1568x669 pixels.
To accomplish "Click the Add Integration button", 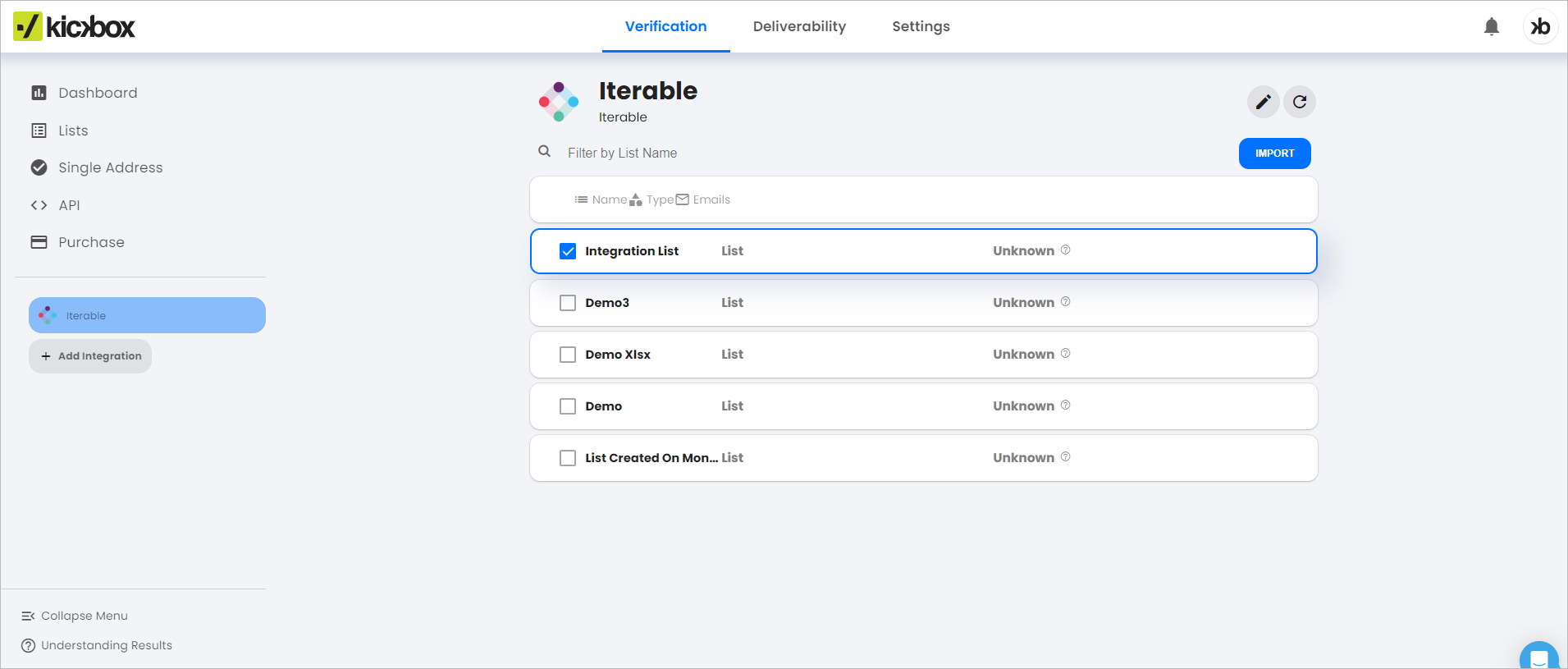I will point(90,356).
